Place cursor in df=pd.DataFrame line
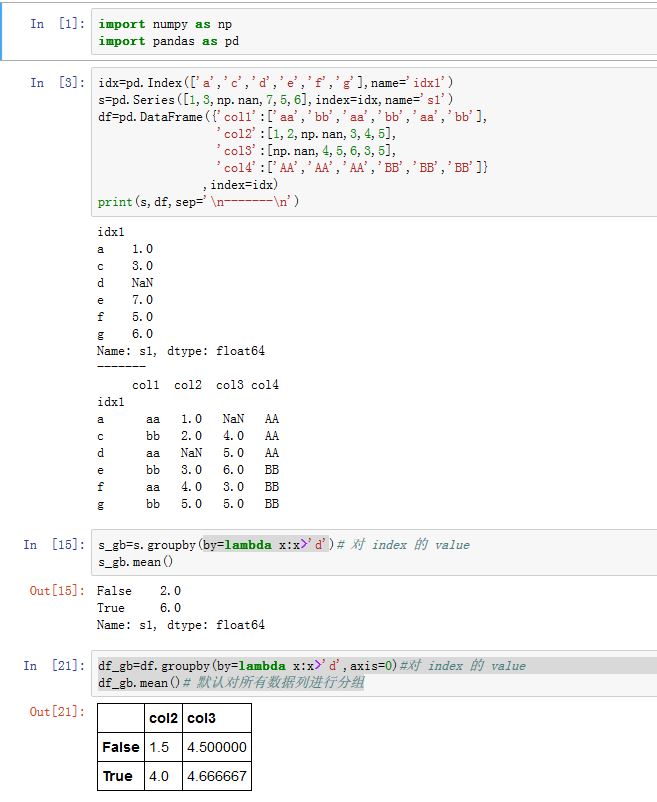Image resolution: width=657 pixels, height=802 pixels. [x=292, y=116]
